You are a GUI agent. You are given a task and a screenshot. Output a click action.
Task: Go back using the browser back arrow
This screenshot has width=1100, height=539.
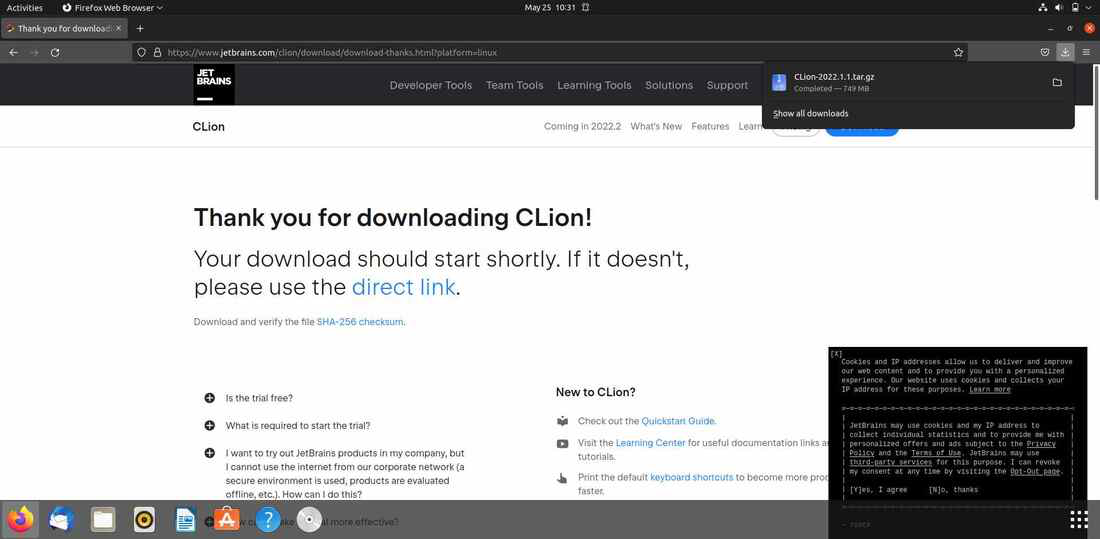(13, 53)
